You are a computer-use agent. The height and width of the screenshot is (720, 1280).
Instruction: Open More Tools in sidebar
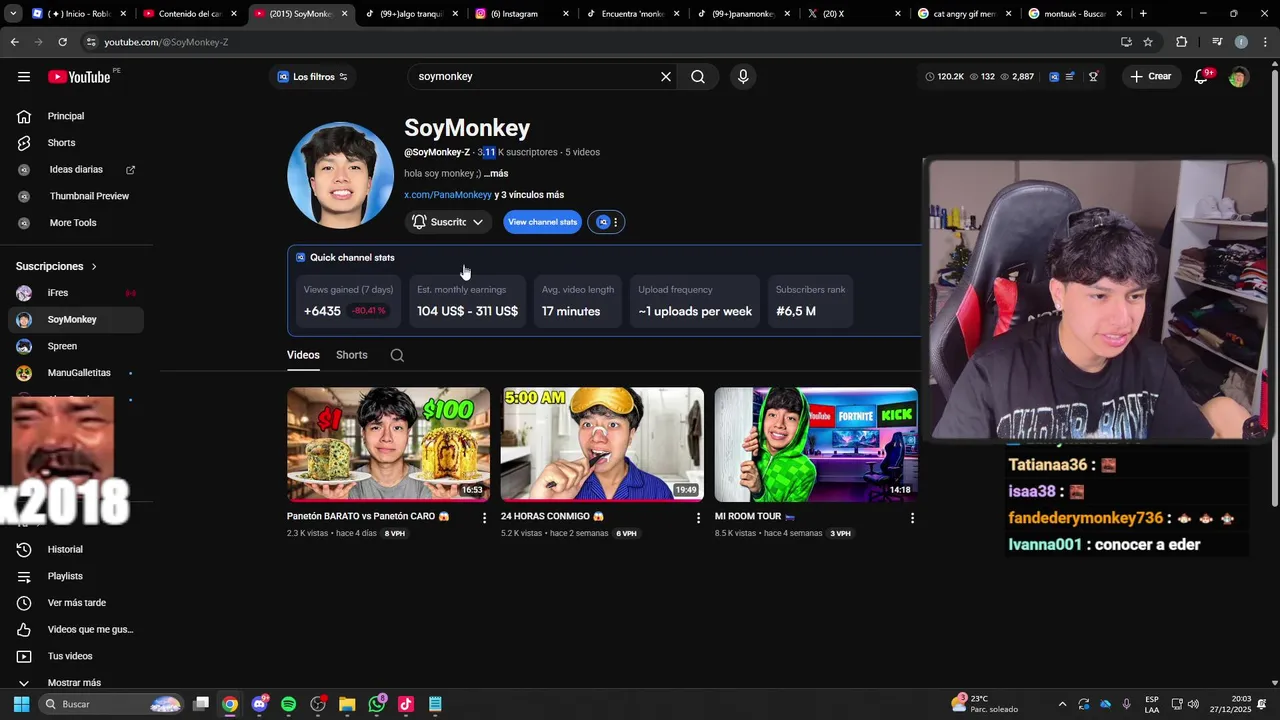point(74,223)
